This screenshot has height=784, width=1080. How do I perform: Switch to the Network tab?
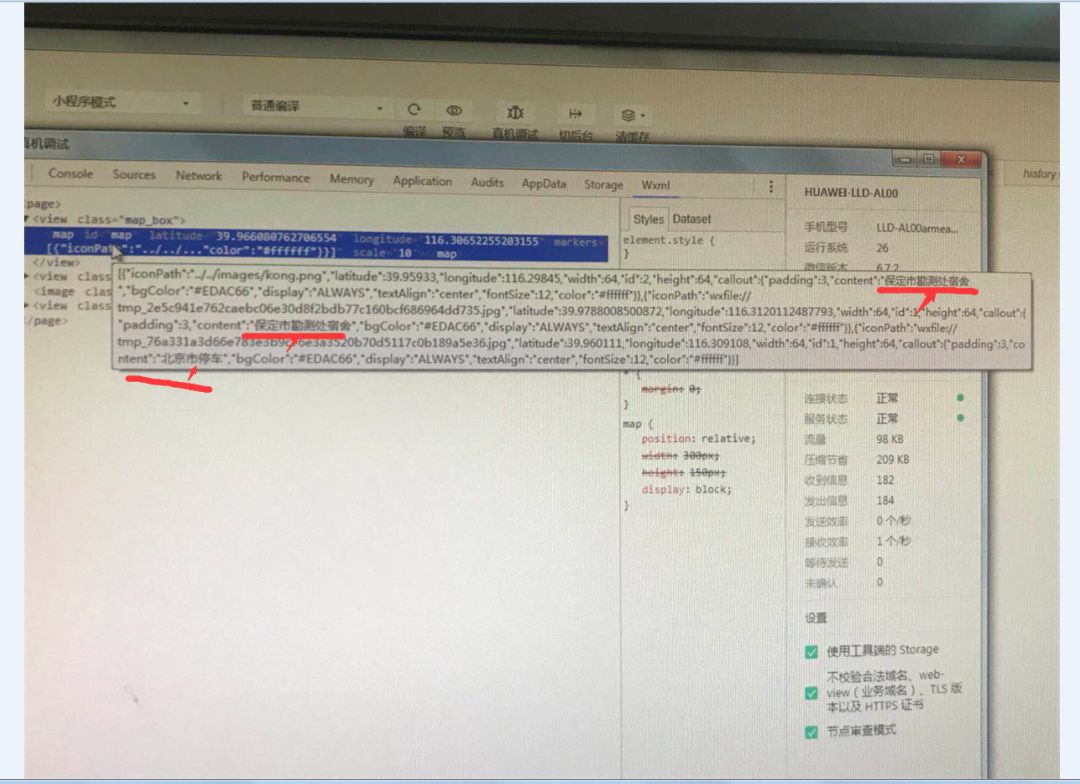pyautogui.click(x=198, y=176)
